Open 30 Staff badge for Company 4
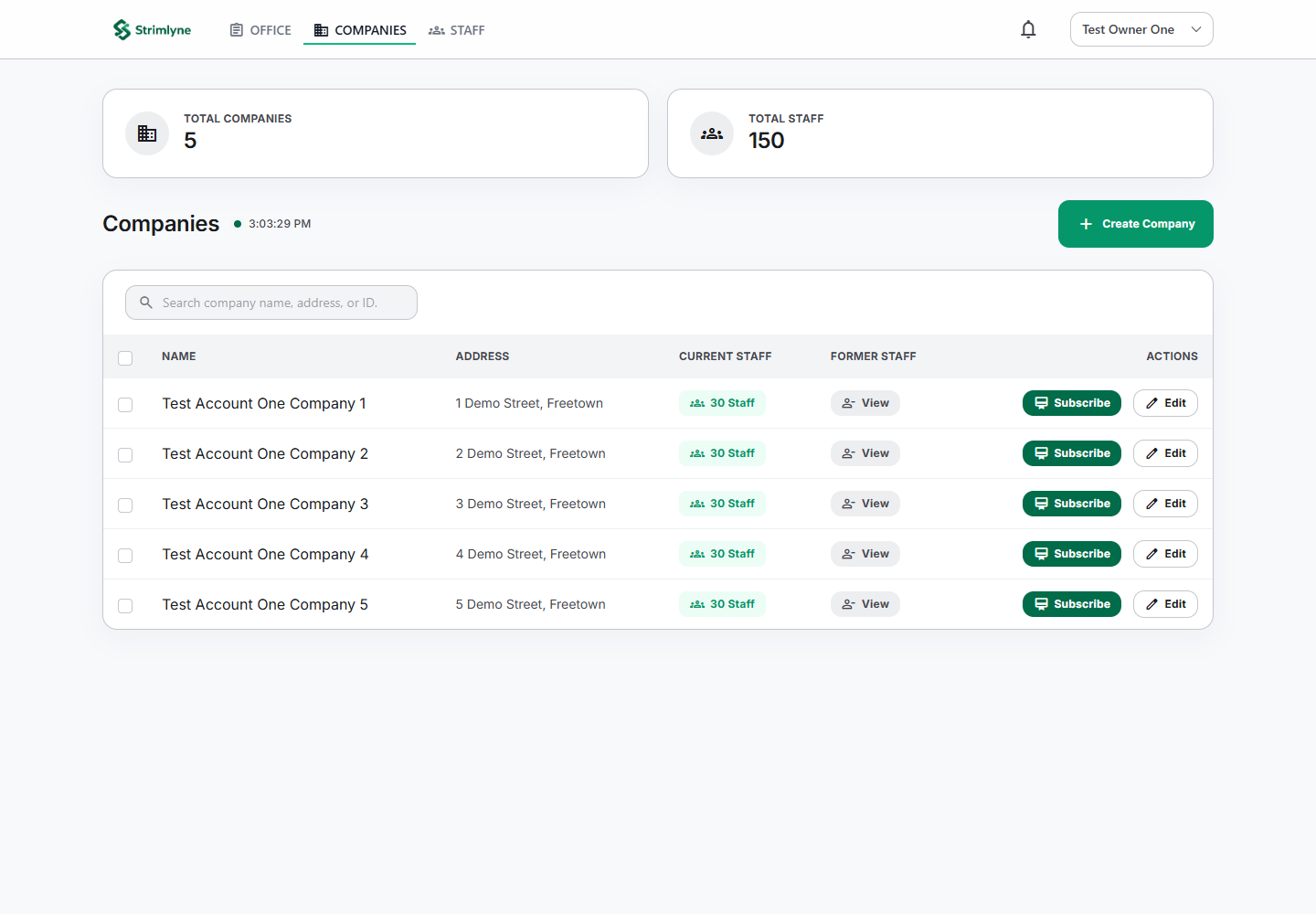Screen dimensions: 1316x914 click(722, 554)
